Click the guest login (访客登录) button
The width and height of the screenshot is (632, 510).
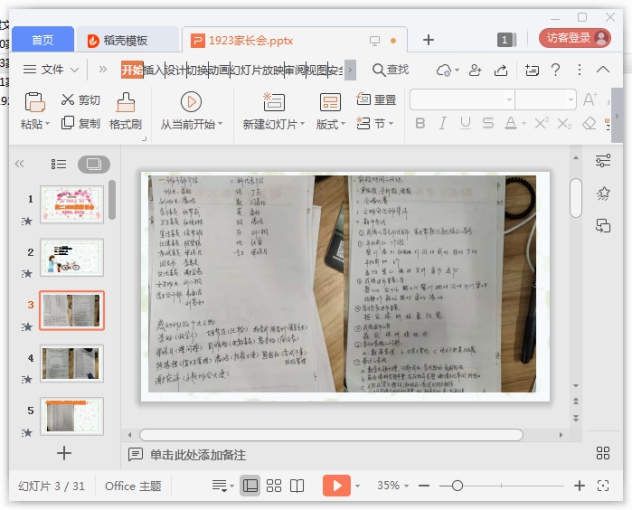tap(574, 38)
